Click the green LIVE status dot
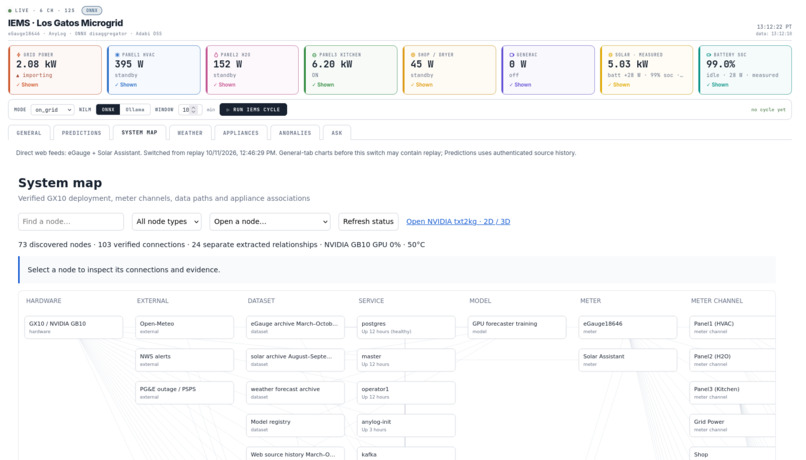 [x=10, y=10]
